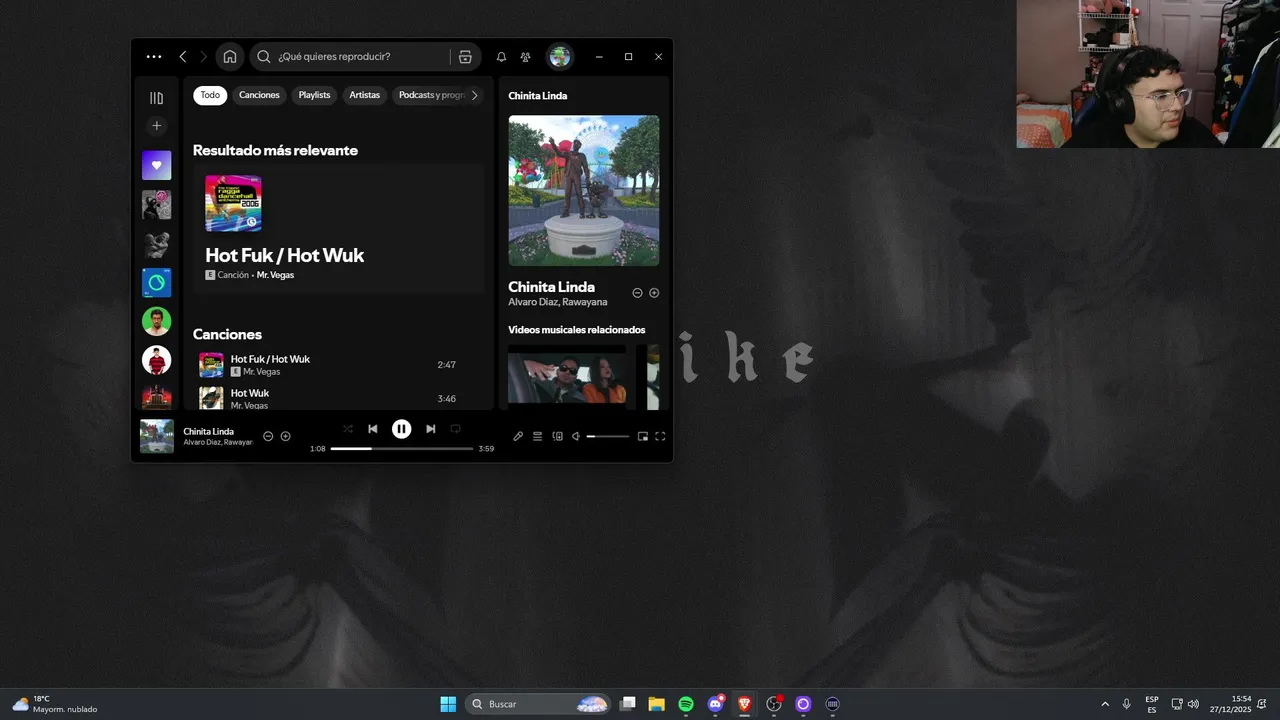This screenshot has height=720, width=1280.
Task: Open connect to a device icon
Action: click(x=558, y=436)
